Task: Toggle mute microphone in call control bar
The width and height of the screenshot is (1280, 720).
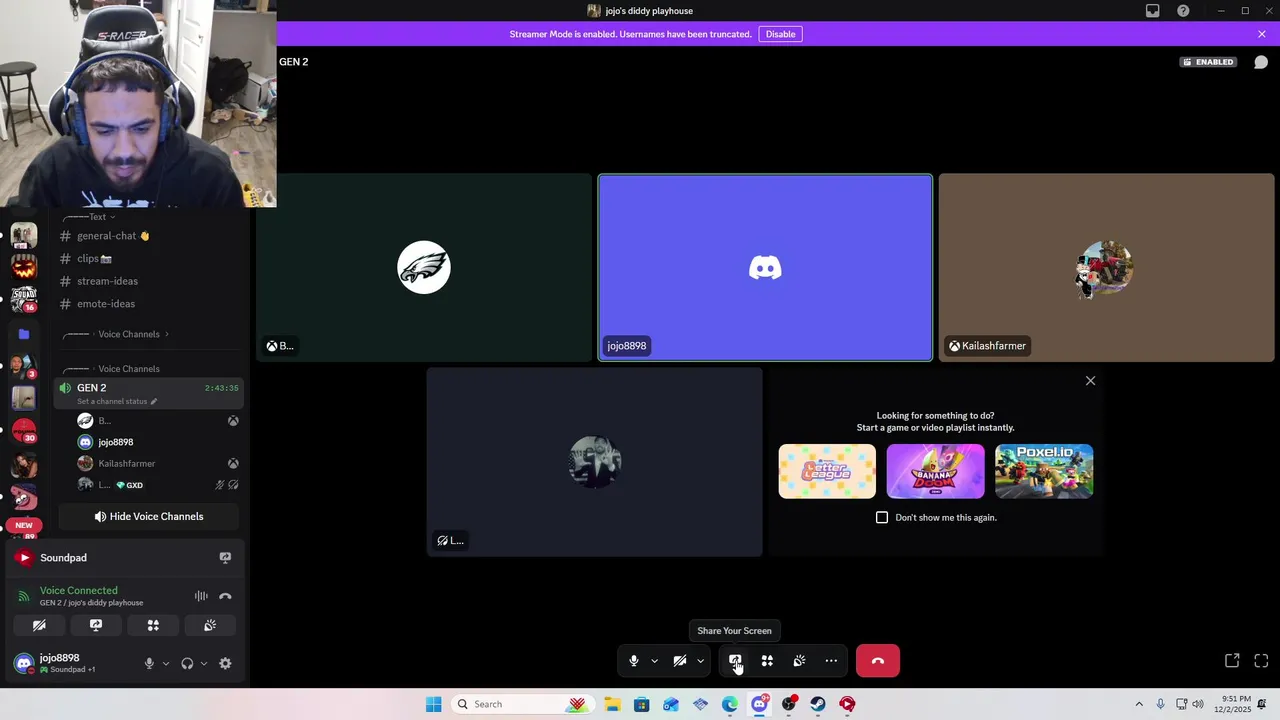Action: 633,661
